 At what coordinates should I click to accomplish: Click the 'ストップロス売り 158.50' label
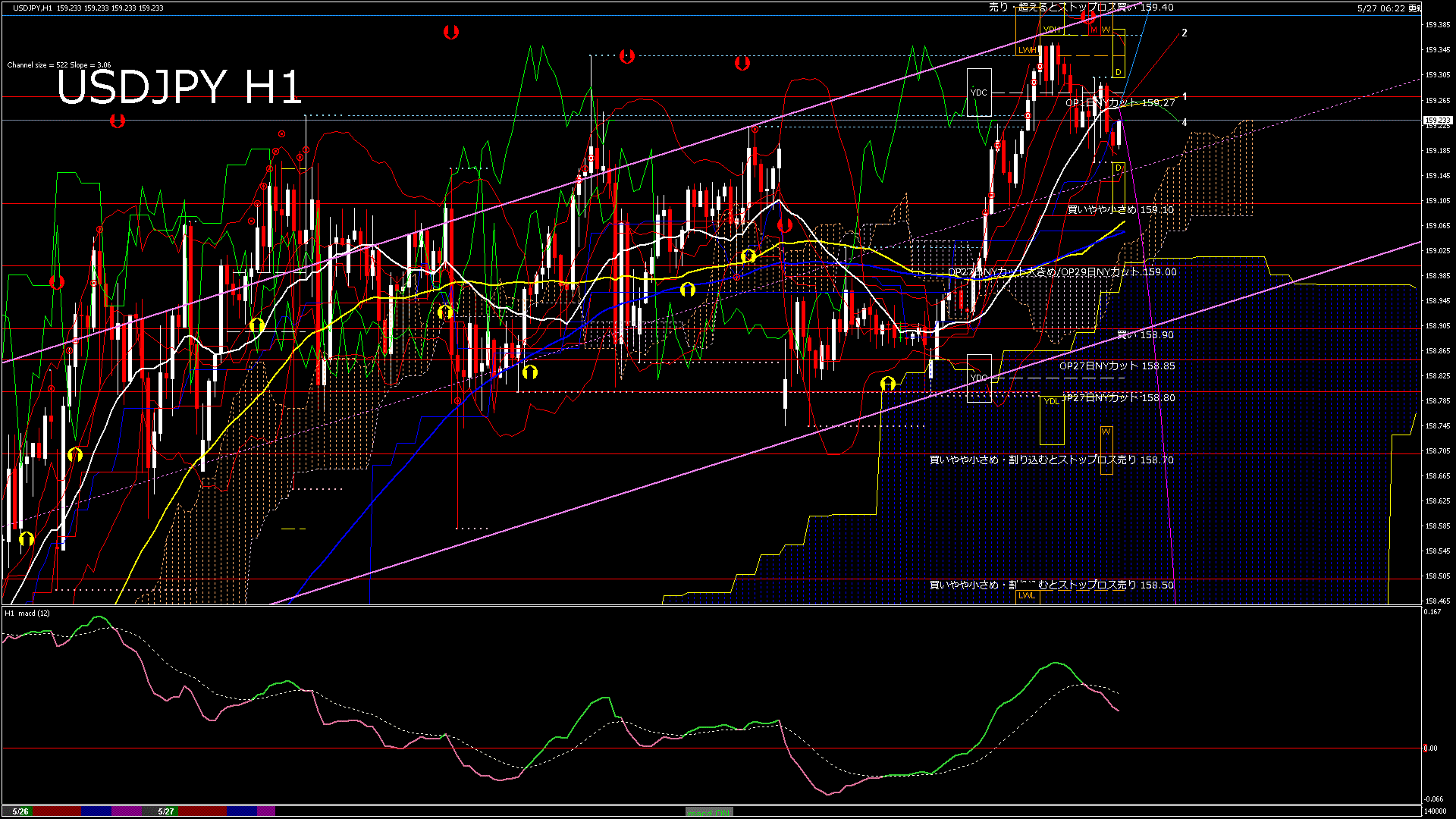[1116, 585]
